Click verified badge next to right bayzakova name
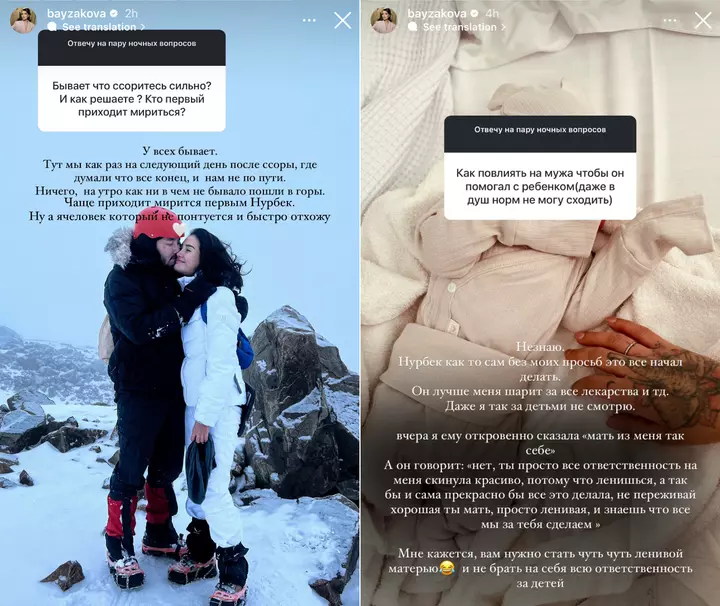The height and width of the screenshot is (606, 720). [475, 14]
